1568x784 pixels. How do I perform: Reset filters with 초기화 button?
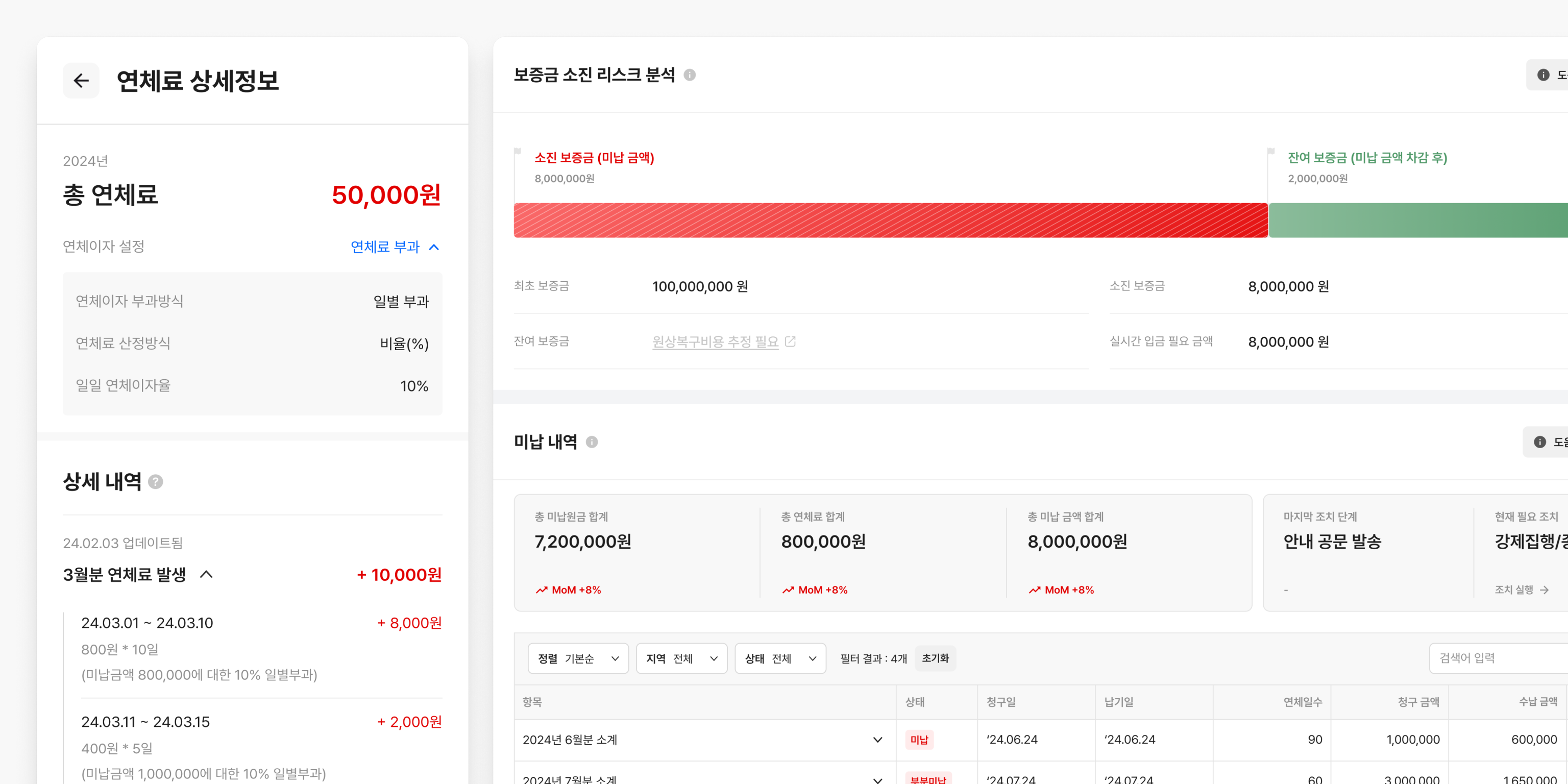tap(935, 658)
